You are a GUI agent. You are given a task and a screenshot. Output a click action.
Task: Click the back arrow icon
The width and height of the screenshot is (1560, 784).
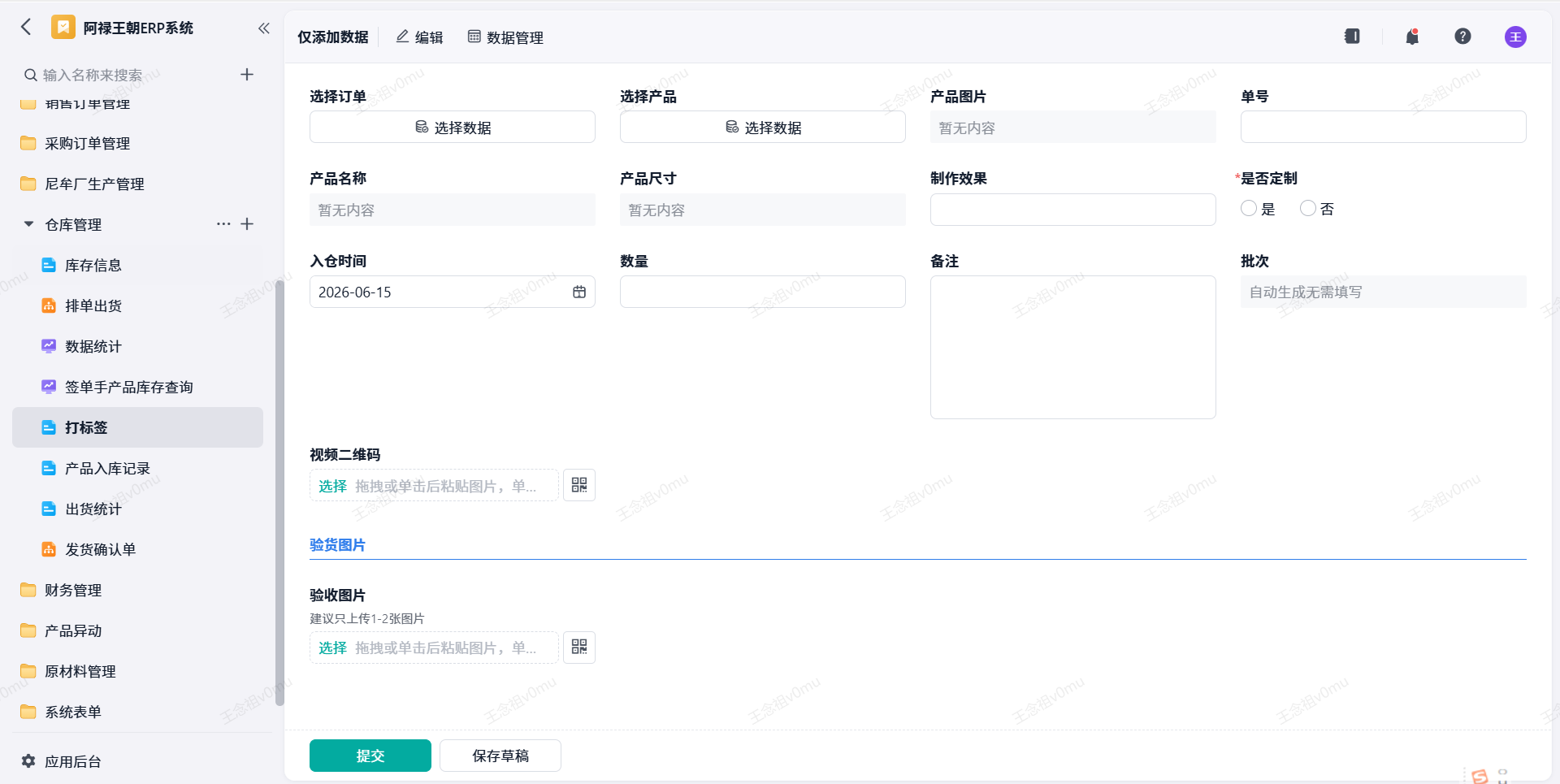[26, 27]
